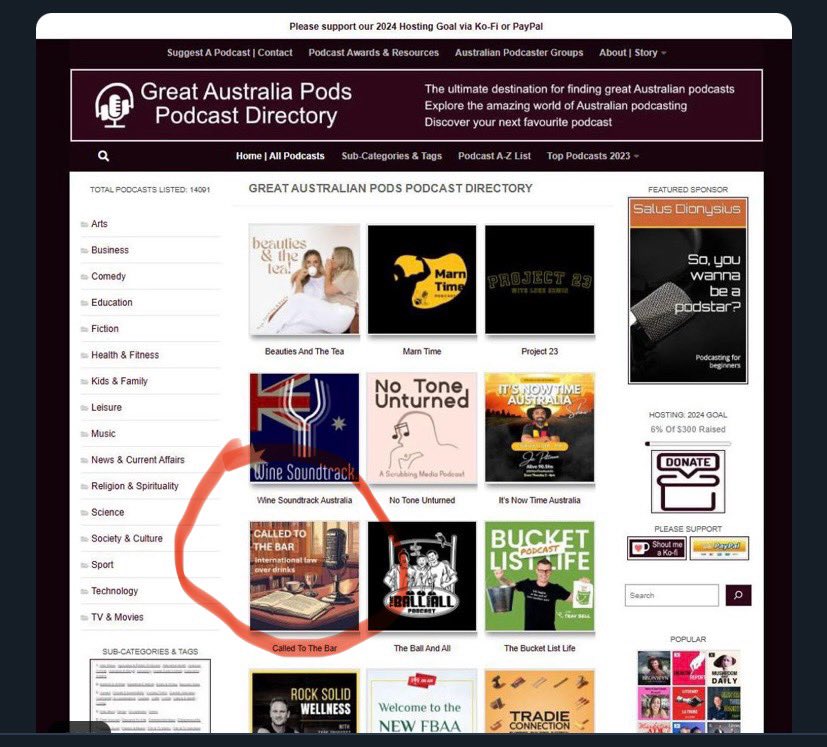
Task: Click Society & Culture category link
Action: pyautogui.click(x=127, y=539)
